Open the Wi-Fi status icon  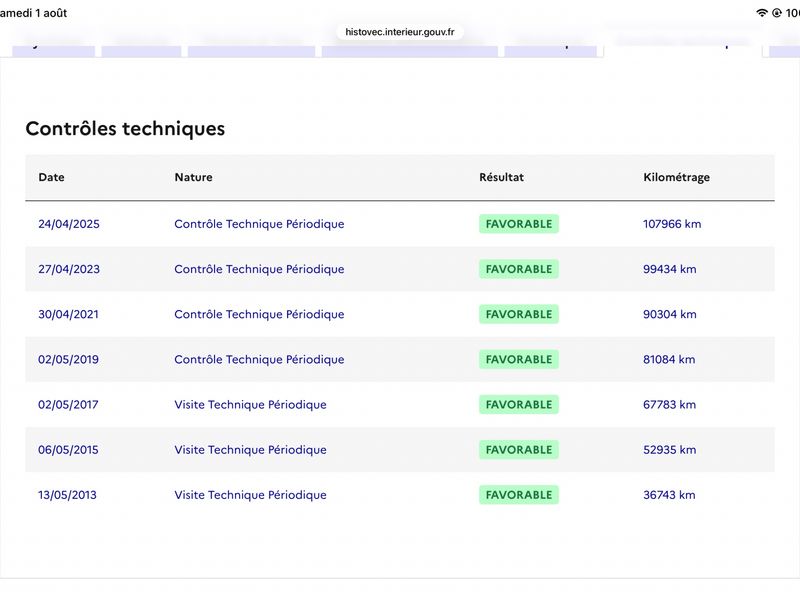pos(762,13)
